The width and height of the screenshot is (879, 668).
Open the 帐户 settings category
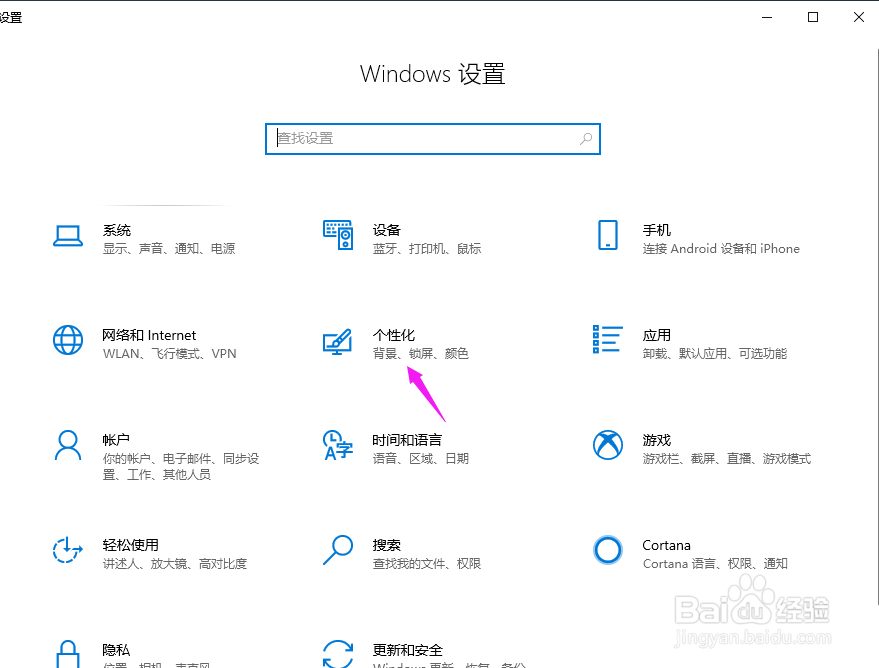pos(116,440)
